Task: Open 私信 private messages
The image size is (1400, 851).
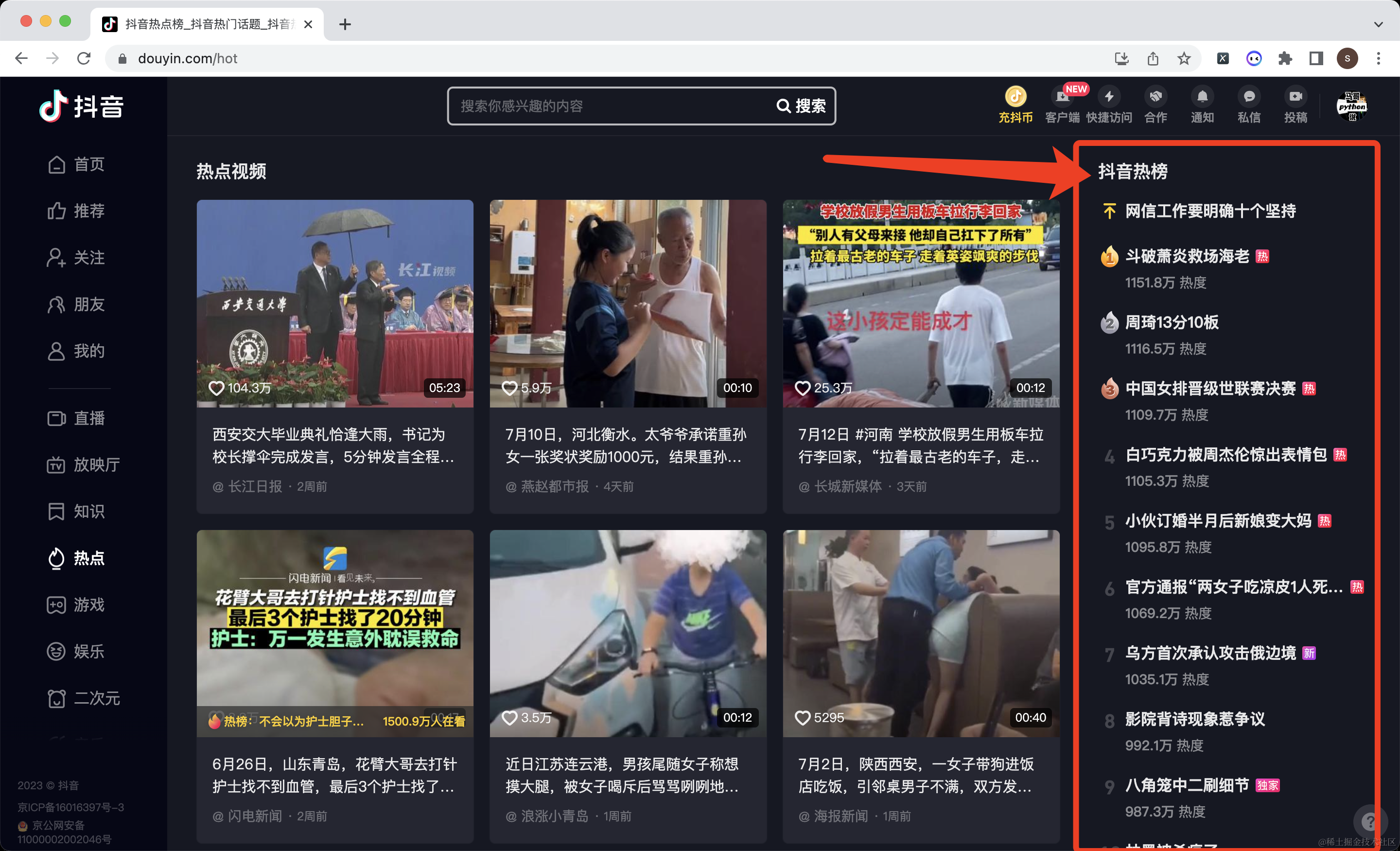Action: pos(1249,105)
